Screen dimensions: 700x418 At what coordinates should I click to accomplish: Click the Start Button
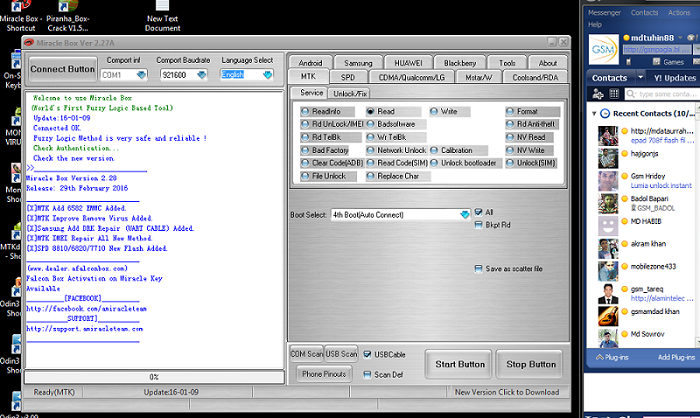coord(460,364)
